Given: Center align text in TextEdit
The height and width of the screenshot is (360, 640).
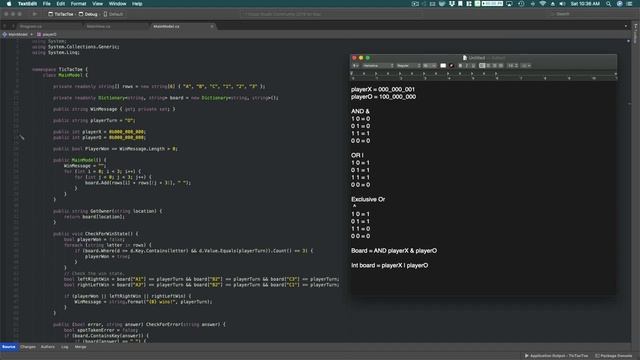Looking at the screenshot, I should point(489,65).
